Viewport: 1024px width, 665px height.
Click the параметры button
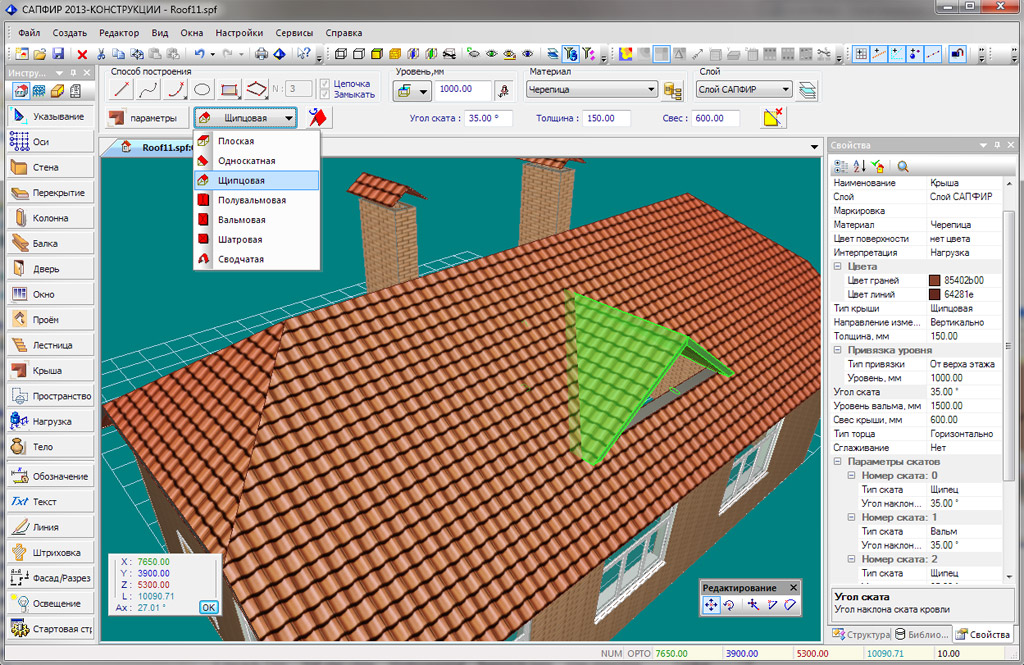pyautogui.click(x=145, y=118)
